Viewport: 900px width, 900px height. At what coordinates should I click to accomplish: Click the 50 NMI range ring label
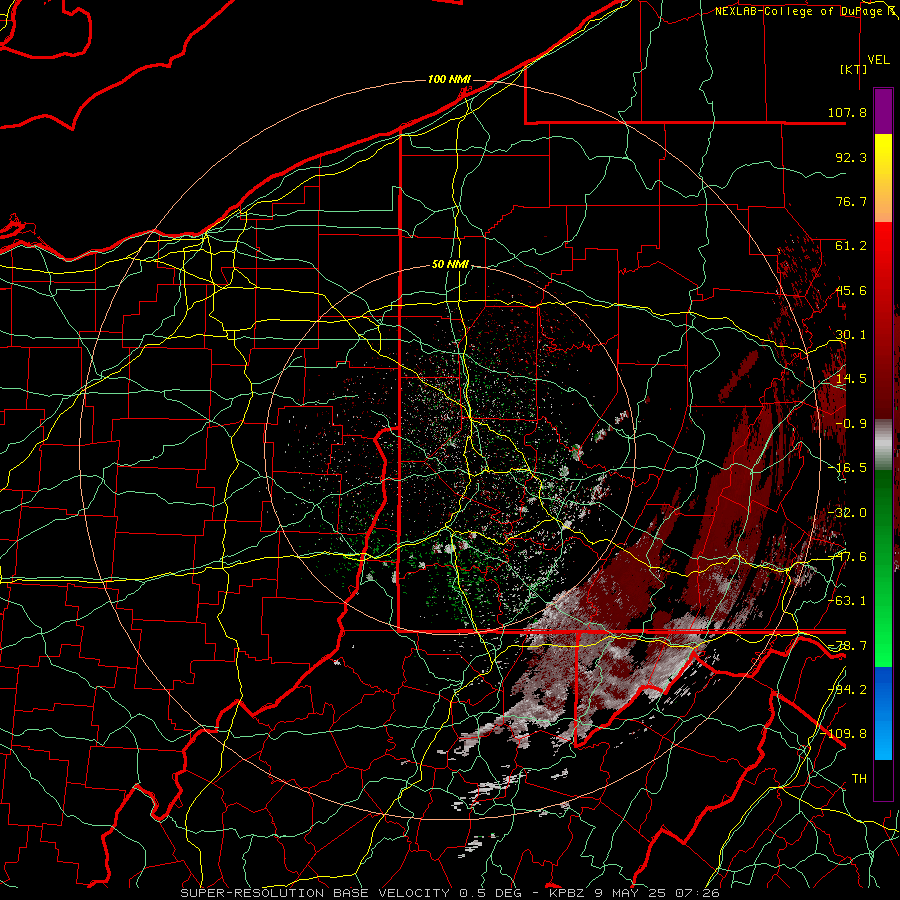point(450,265)
